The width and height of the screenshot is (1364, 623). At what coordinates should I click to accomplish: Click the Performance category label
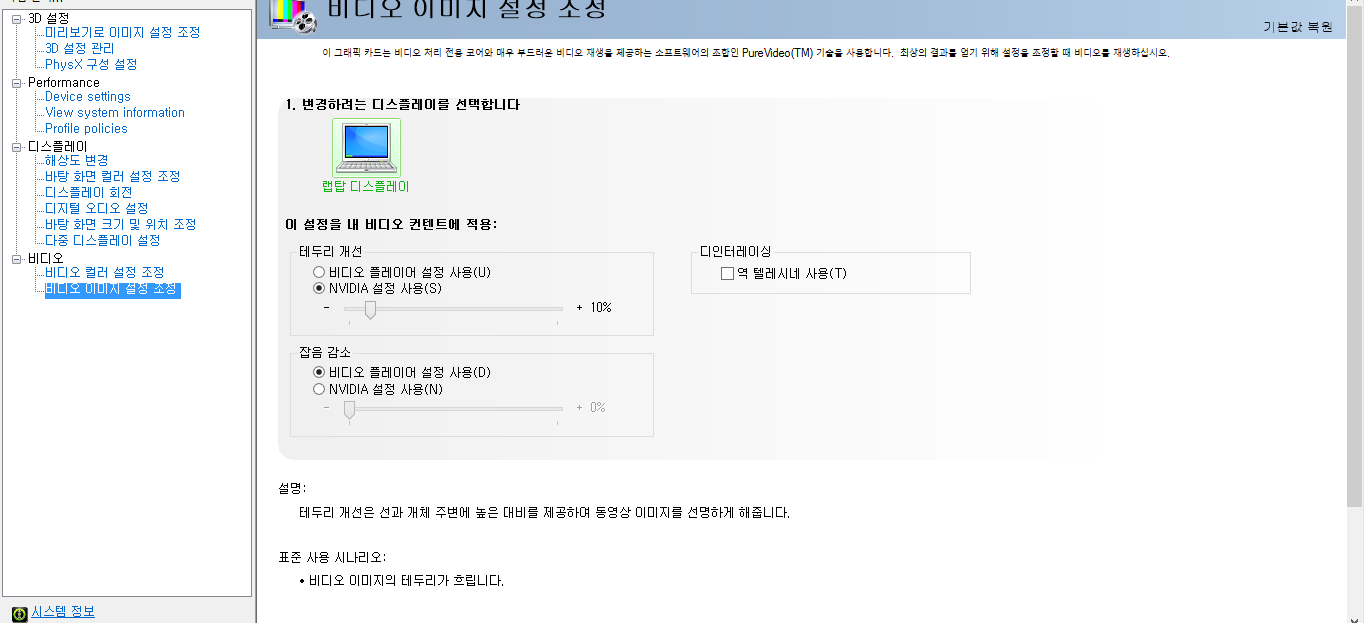64,83
